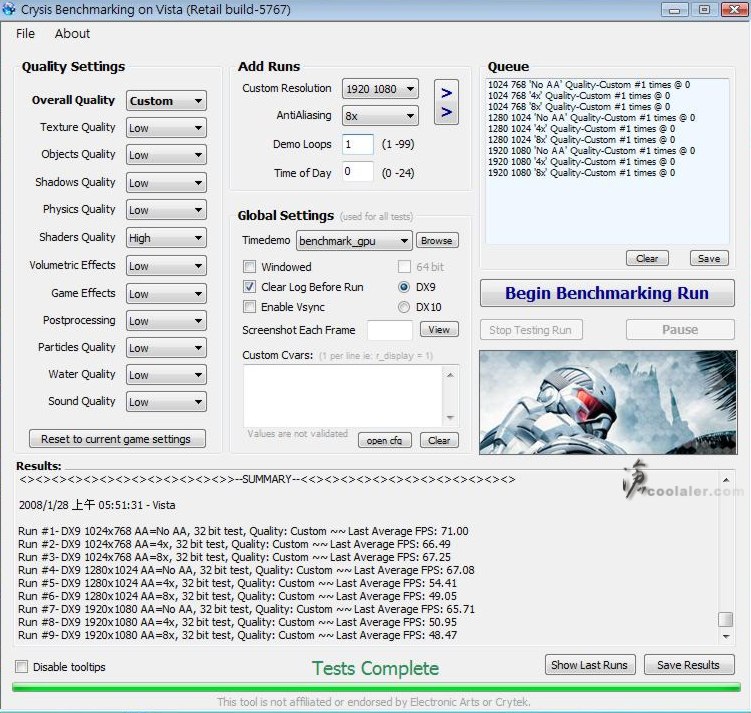This screenshot has width=751, height=713.
Task: Click Save under the Queue list
Action: 709,259
